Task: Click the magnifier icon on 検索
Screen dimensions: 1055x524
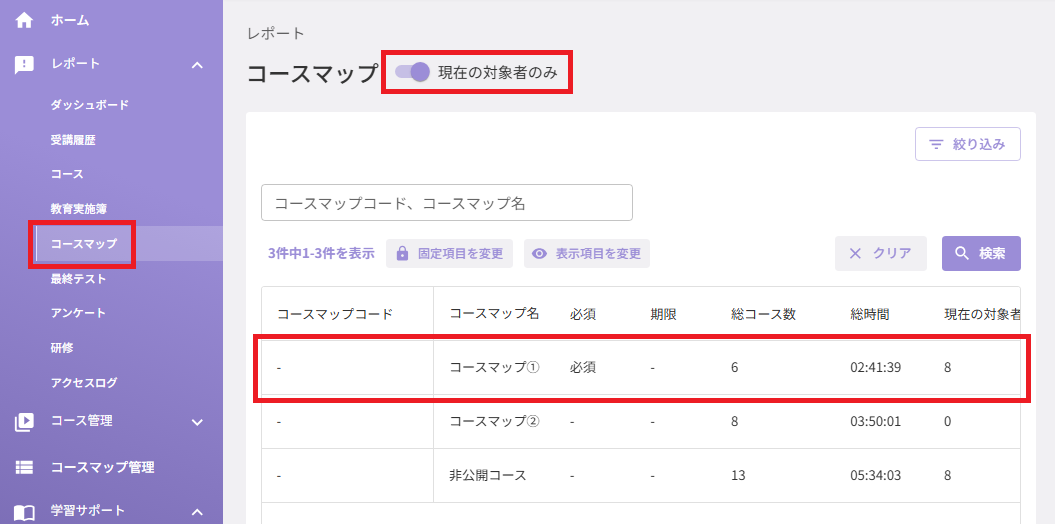Action: 962,254
